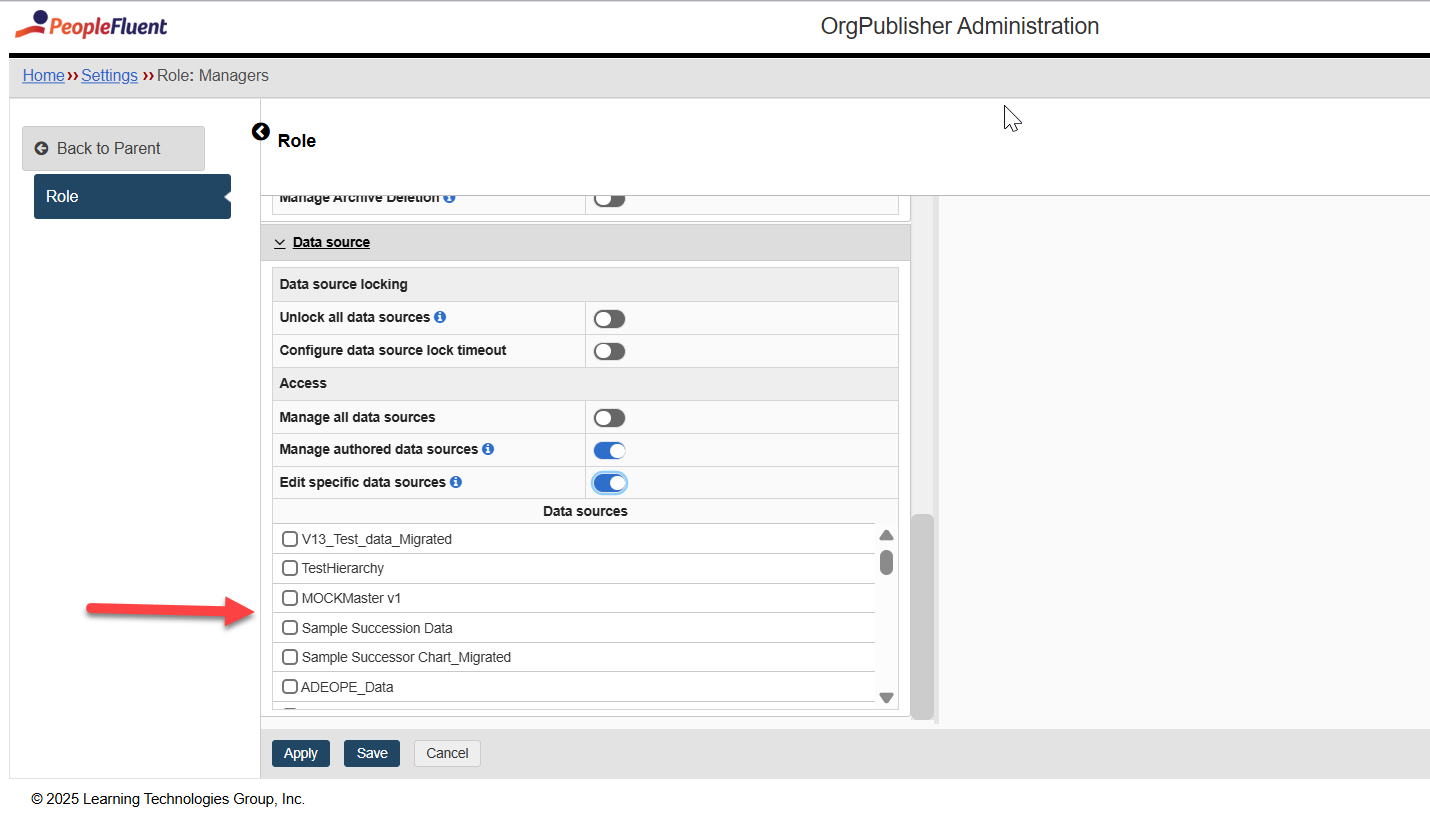Click the copyright Learning Technologies Group text

pyautogui.click(x=168, y=799)
